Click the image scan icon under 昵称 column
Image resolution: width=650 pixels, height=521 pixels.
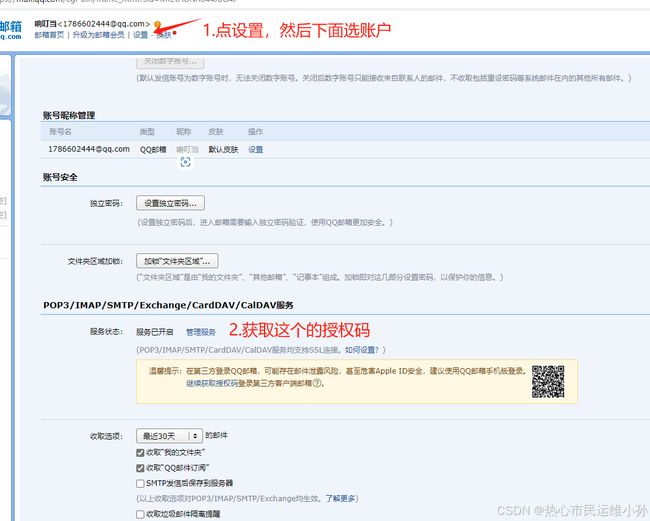[x=185, y=162]
